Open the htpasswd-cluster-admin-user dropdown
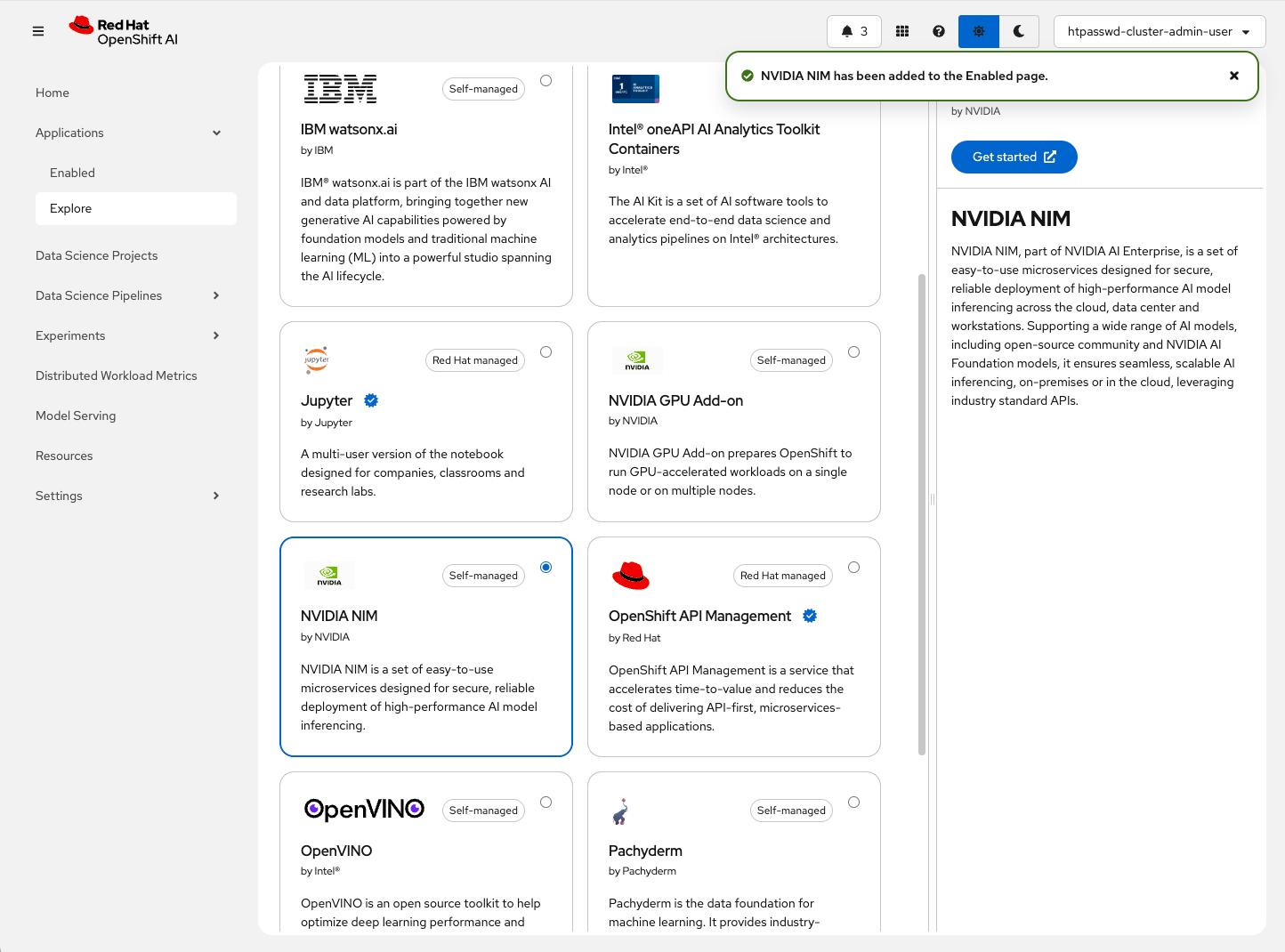The height and width of the screenshot is (952, 1285). pyautogui.click(x=1159, y=31)
